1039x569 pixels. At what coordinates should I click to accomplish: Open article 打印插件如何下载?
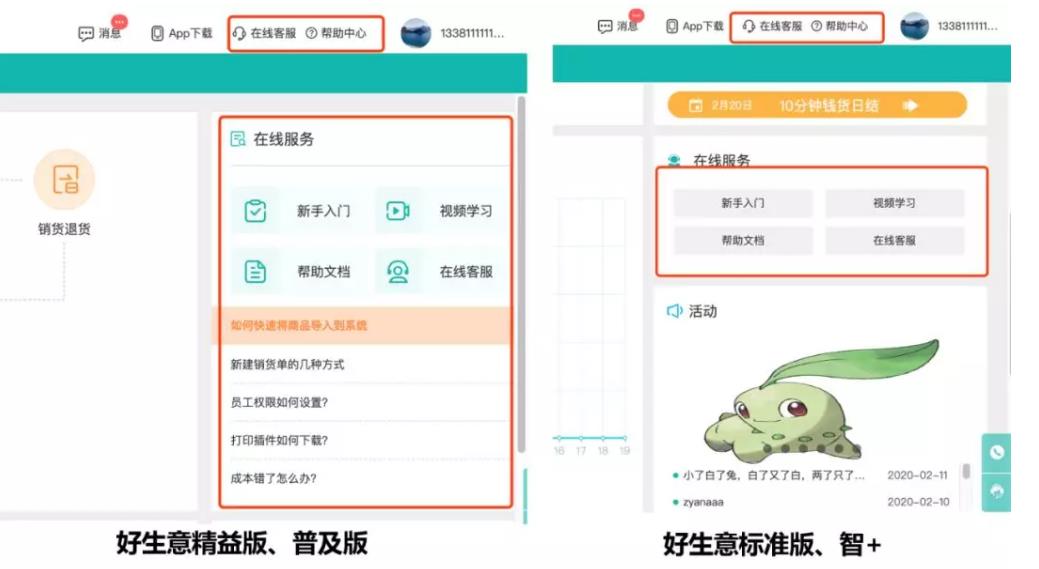point(279,440)
